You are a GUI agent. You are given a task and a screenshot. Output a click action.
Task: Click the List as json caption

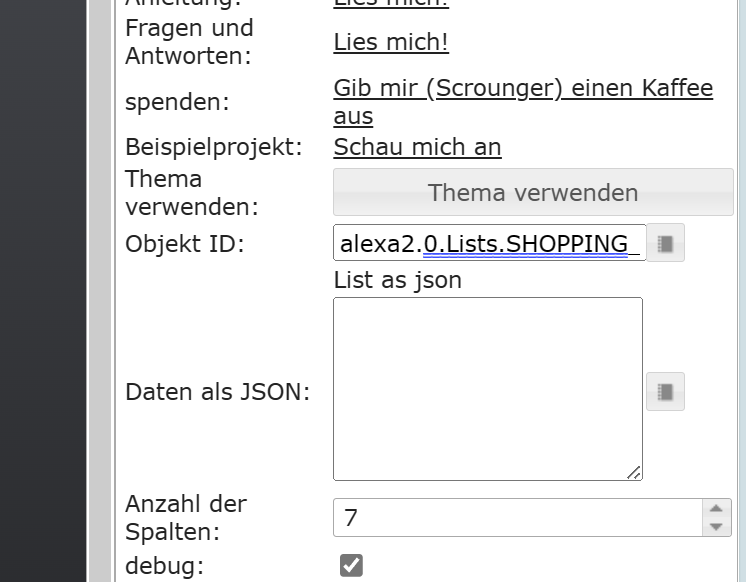[398, 280]
